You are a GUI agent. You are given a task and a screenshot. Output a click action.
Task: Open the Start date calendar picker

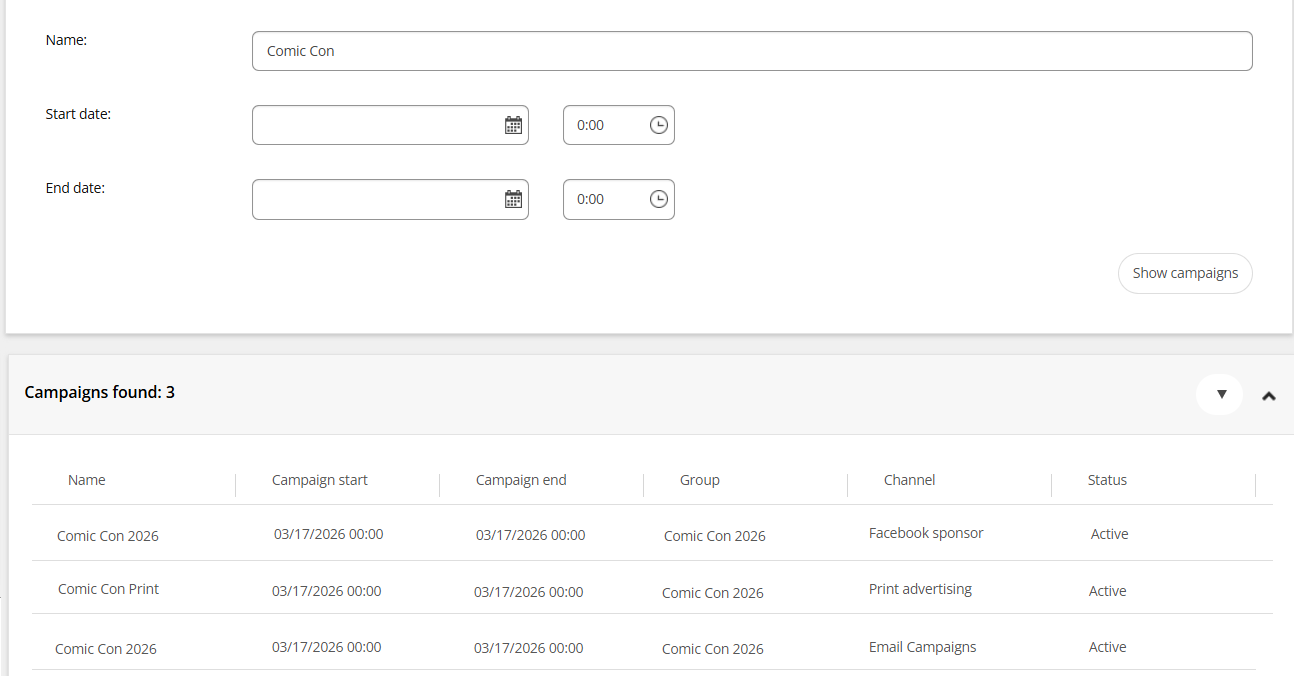513,125
